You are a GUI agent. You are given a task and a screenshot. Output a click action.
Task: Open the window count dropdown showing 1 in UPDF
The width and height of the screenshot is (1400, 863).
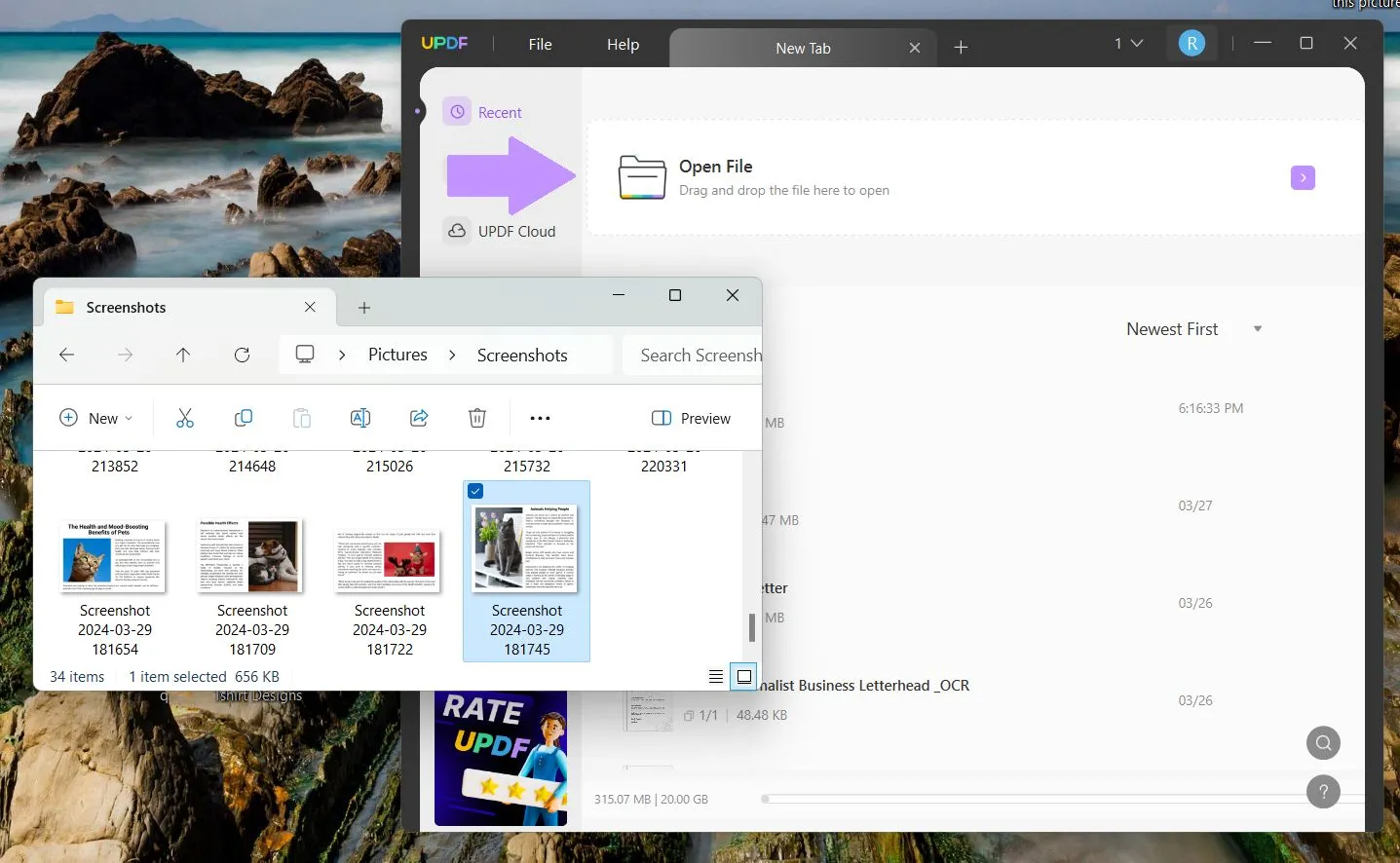[1128, 44]
